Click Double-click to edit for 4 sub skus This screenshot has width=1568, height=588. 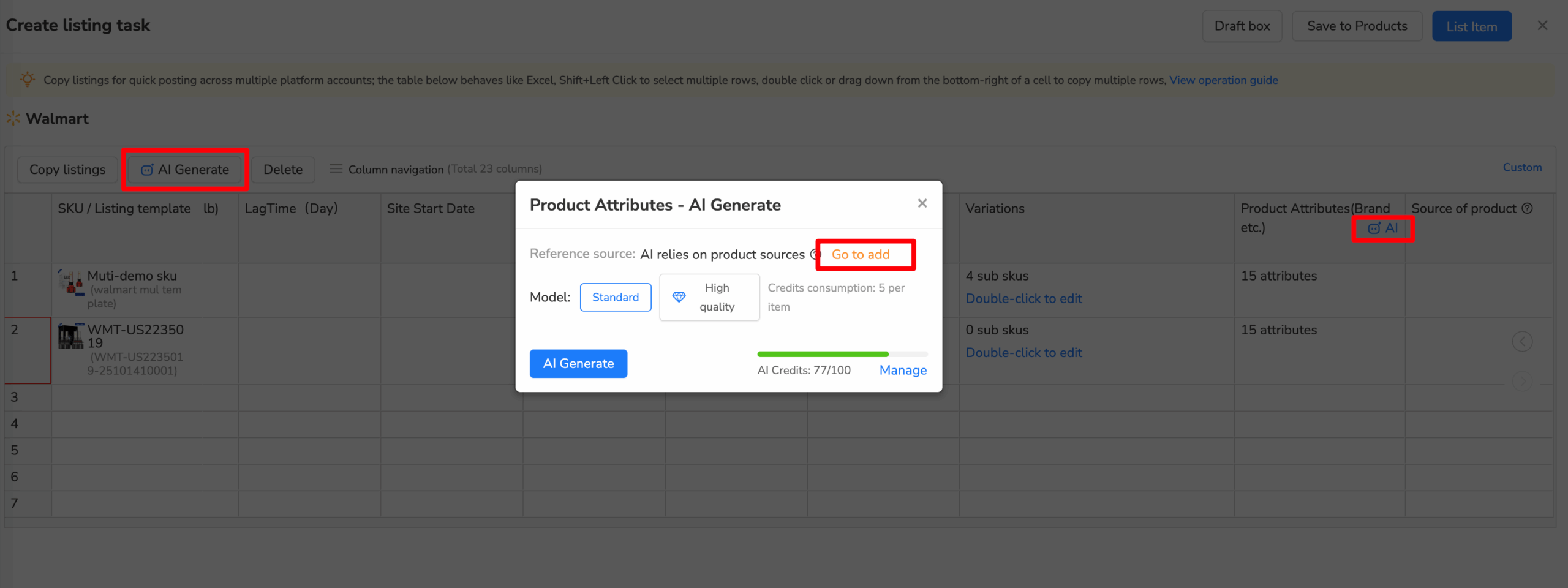click(1023, 298)
